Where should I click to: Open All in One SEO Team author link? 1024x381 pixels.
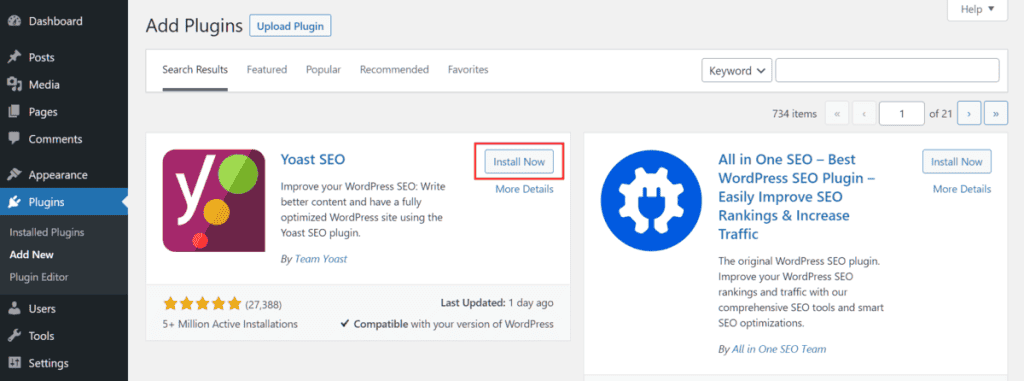click(x=779, y=349)
